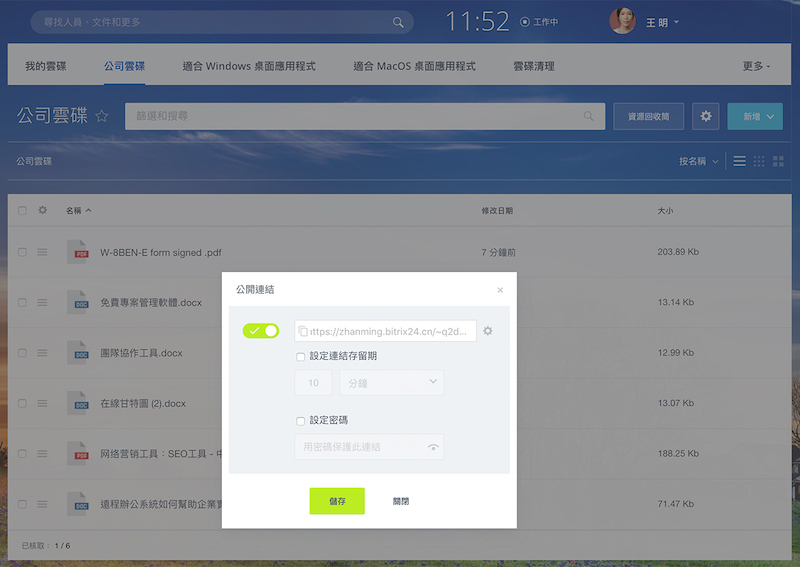Viewport: 800px width, 567px height.
Task: Check the 遠程辦公系統 docx row
Action: 22,504
